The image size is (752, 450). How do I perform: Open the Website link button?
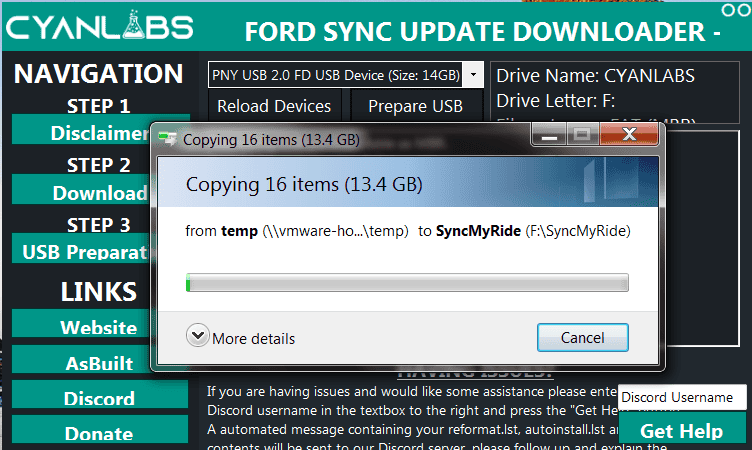[82, 323]
